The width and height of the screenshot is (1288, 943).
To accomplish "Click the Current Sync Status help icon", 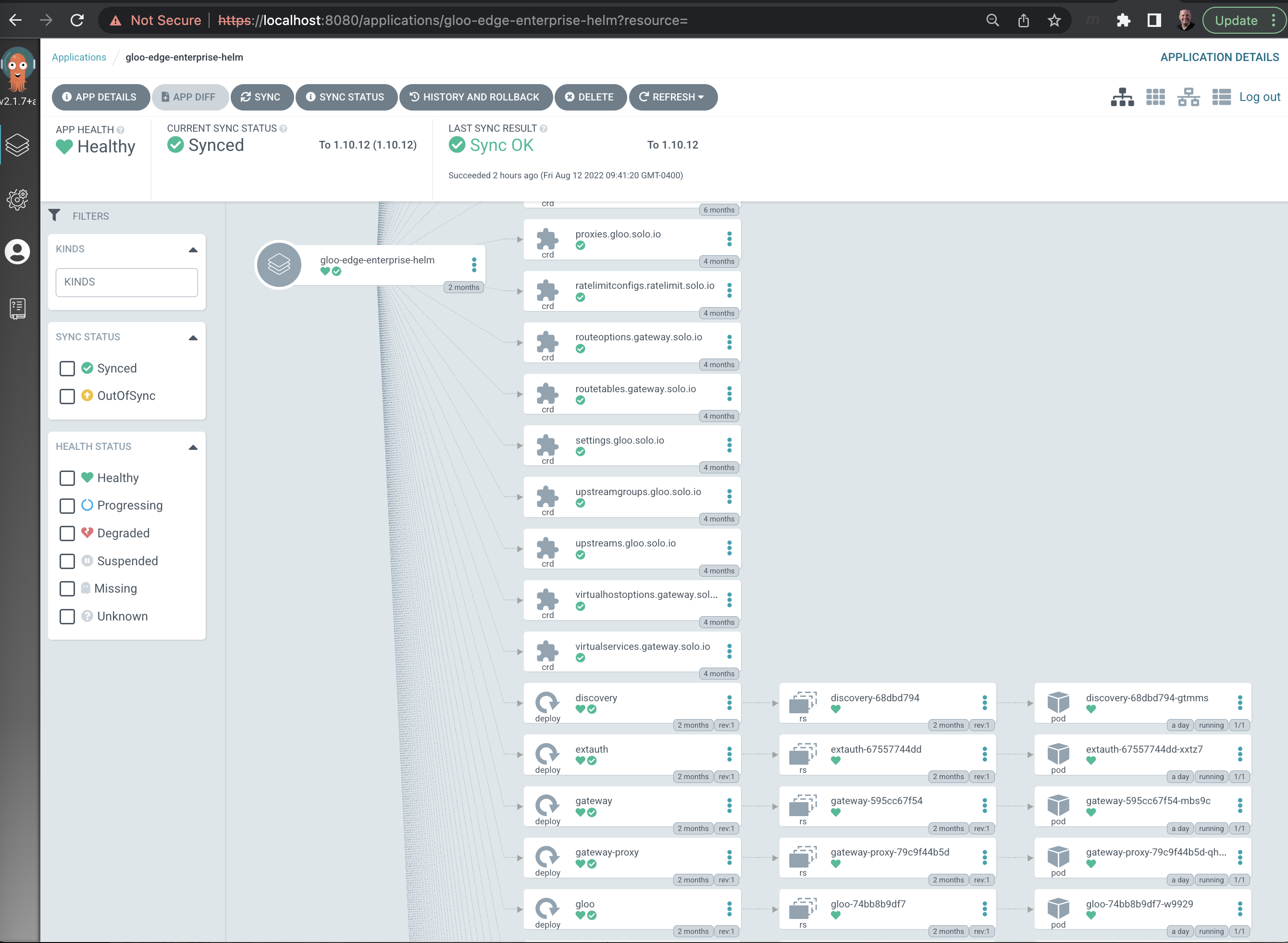I will 283,129.
